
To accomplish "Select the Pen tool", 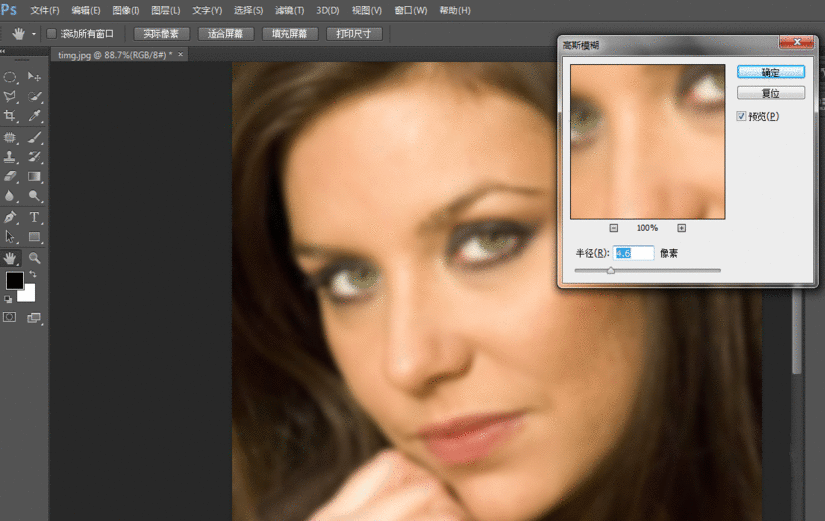I will (x=11, y=217).
